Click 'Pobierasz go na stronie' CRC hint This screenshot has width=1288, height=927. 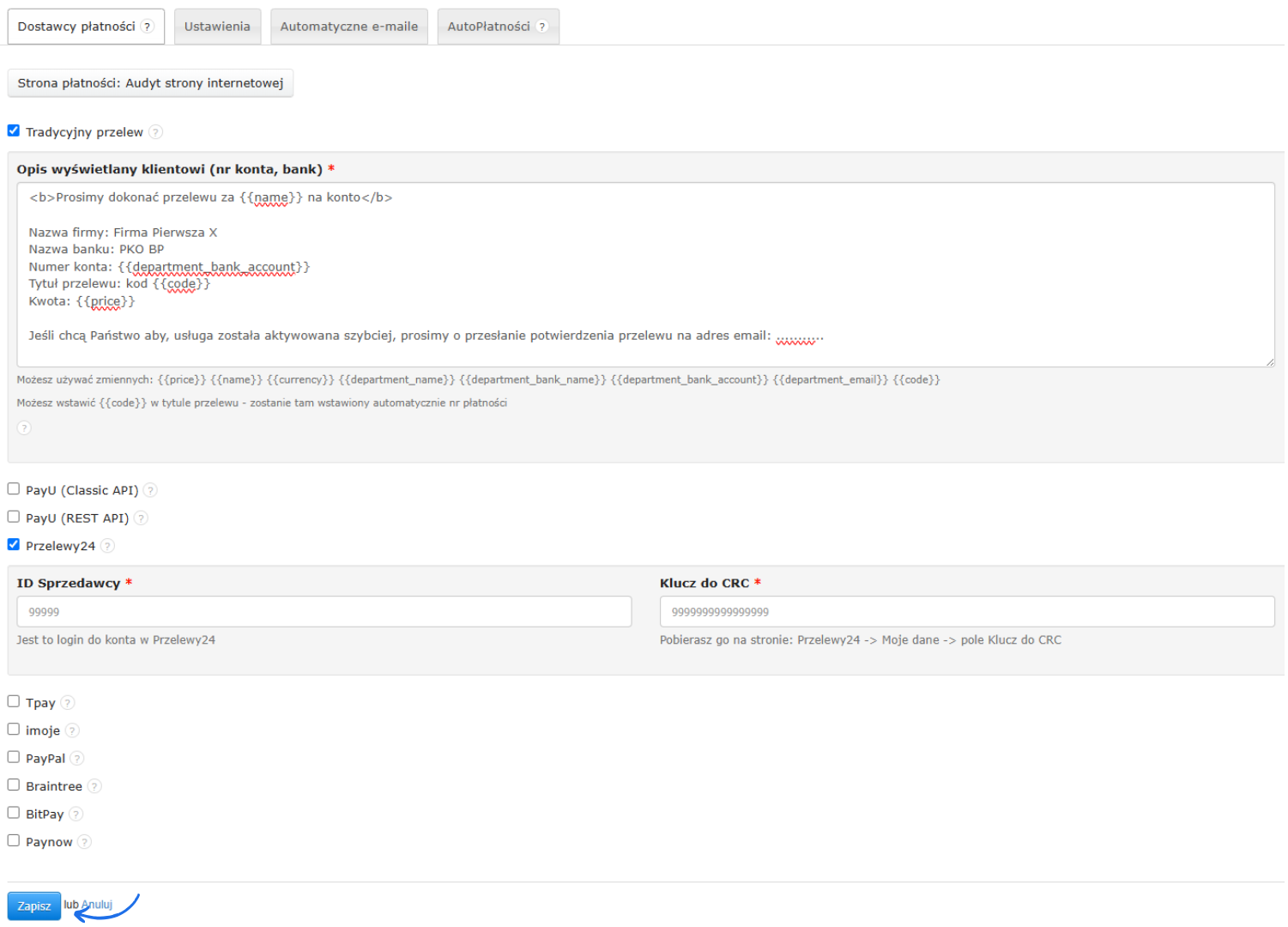coord(861,640)
